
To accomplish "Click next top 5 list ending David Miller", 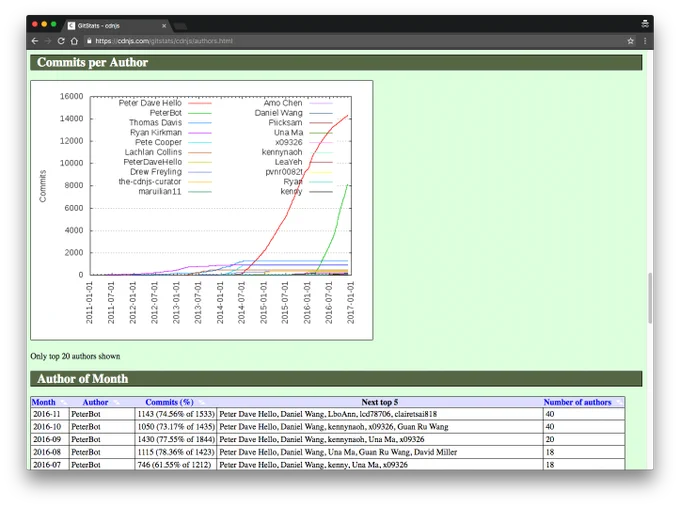I will [380, 452].
